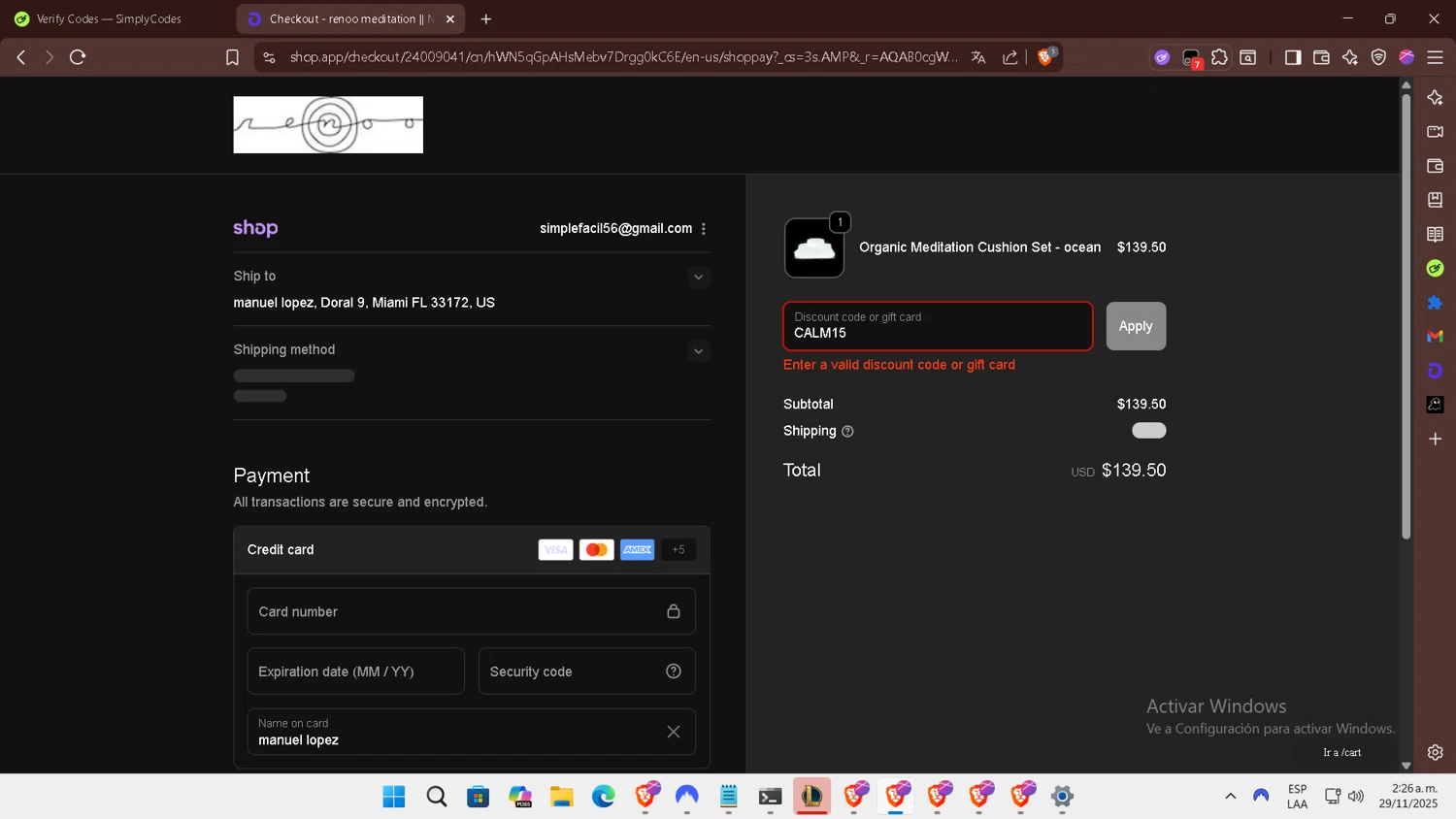Open black ghost icon in sidebar
This screenshot has width=1456, height=819.
pos(1435,405)
